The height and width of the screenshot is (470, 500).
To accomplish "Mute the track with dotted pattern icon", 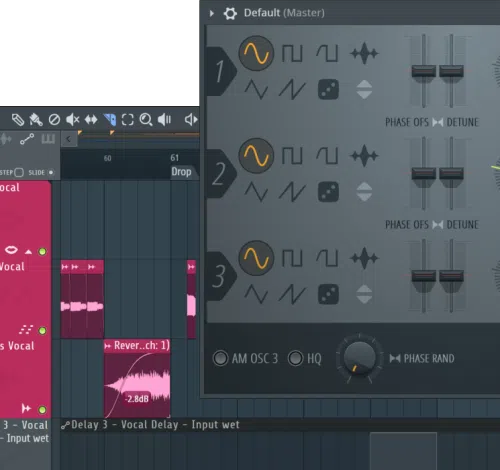I will click(42, 331).
